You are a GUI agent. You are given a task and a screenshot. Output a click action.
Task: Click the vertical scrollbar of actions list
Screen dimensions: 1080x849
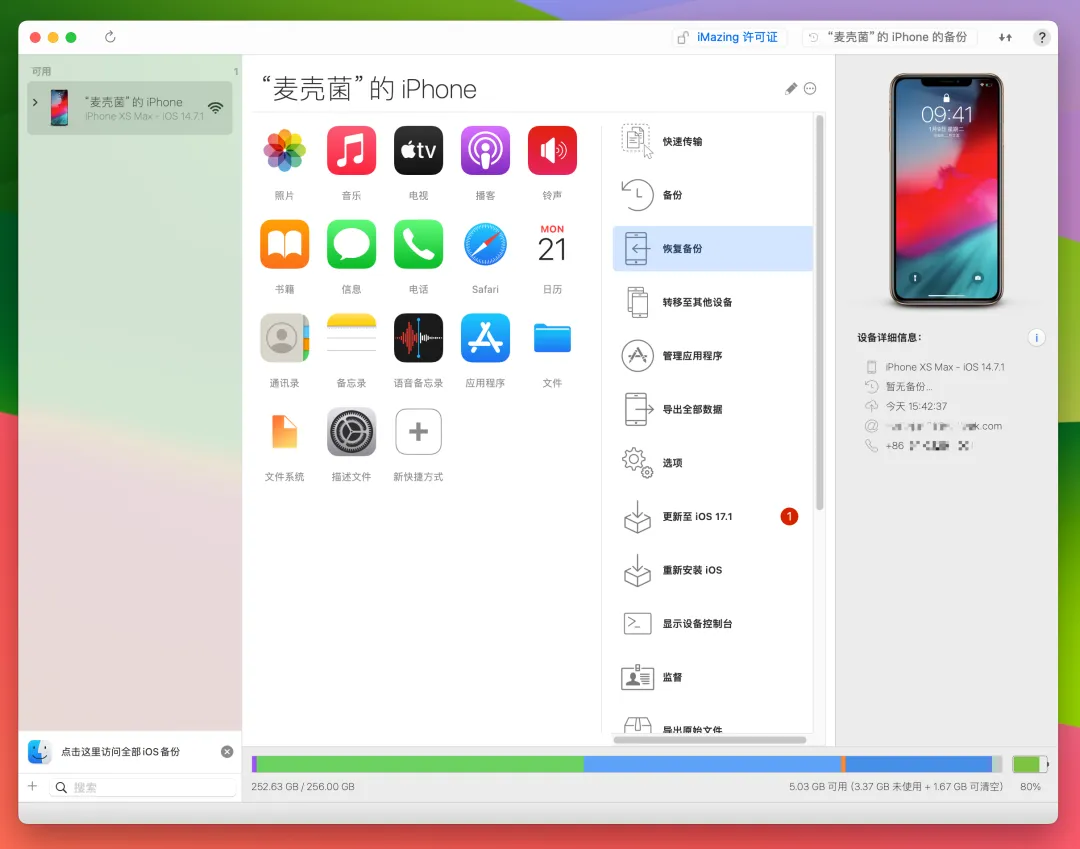(x=820, y=313)
